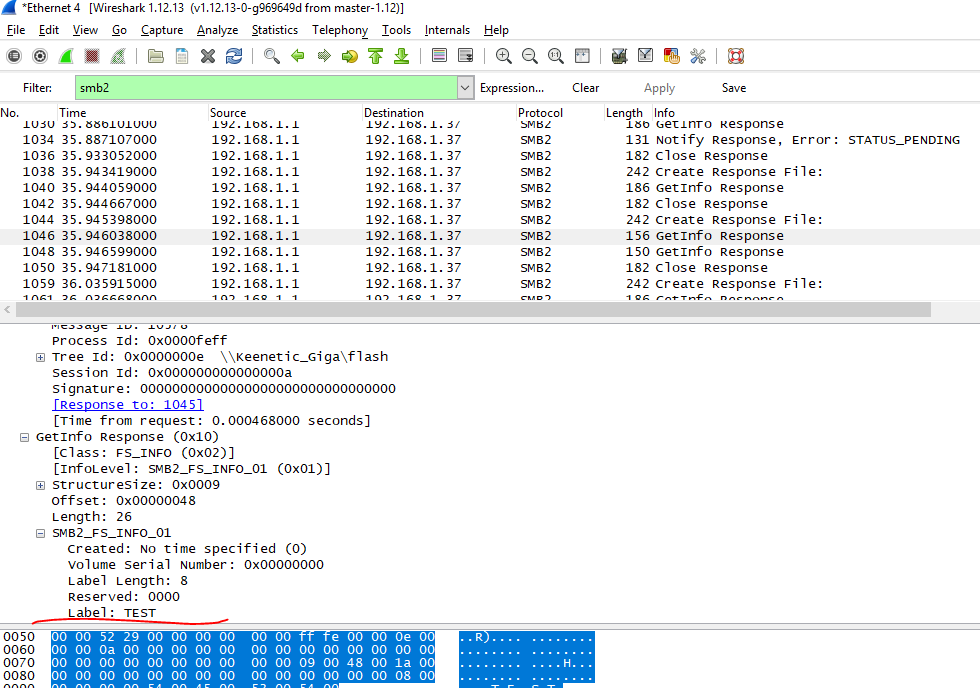
Task: Jump to the last packet
Action: (402, 56)
